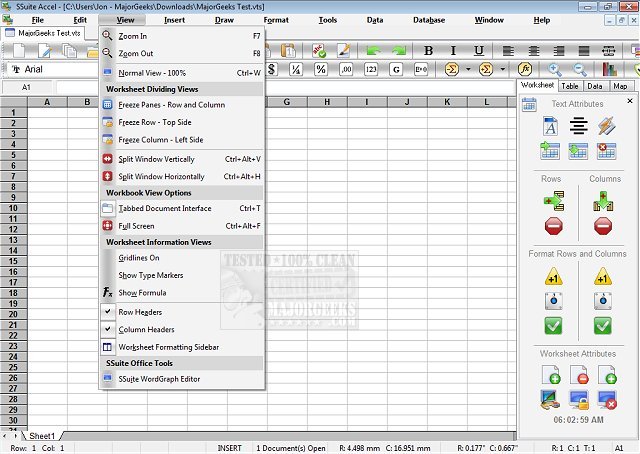Toggle Gridlines On option
640x454 pixels.
182,258
